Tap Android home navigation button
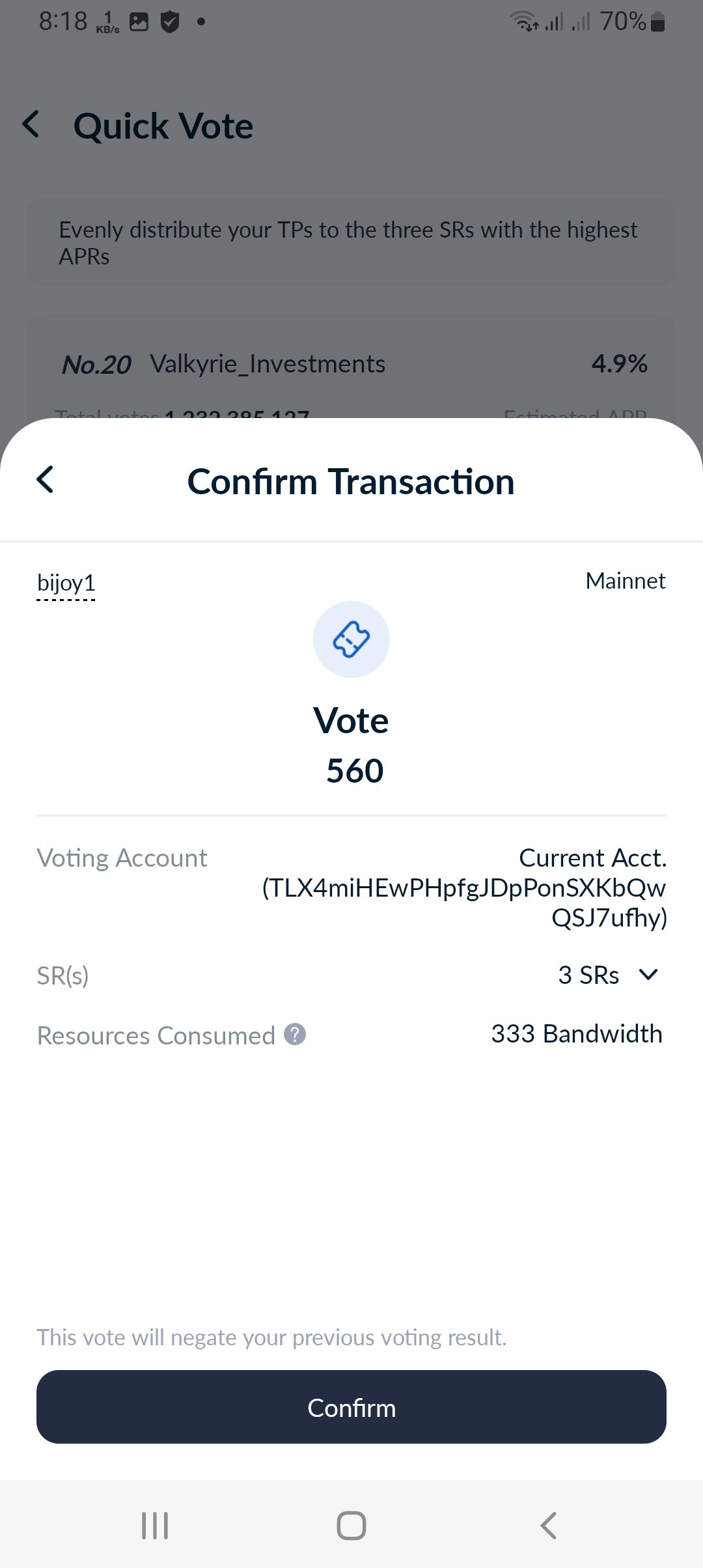This screenshot has height=1568, width=703. pos(351,1525)
